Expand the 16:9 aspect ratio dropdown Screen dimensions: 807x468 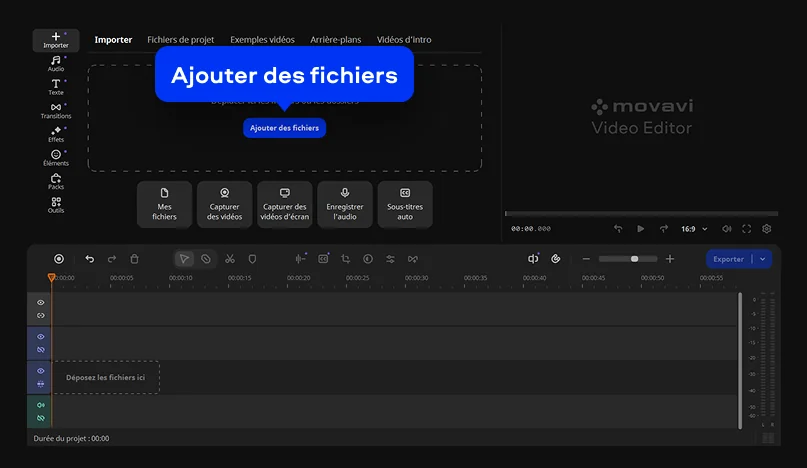point(694,229)
